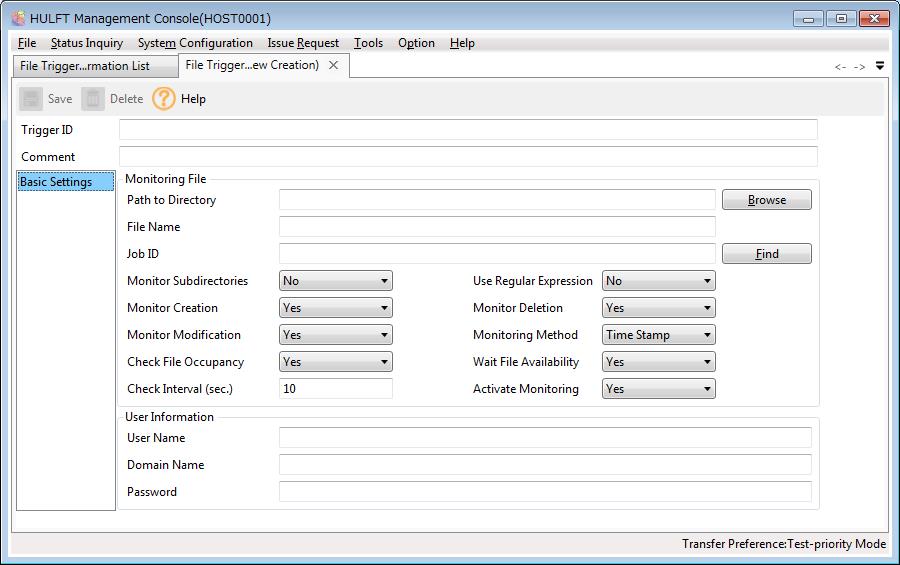Click the Find button next to Job ID
Image resolution: width=900 pixels, height=565 pixels.
[767, 254]
